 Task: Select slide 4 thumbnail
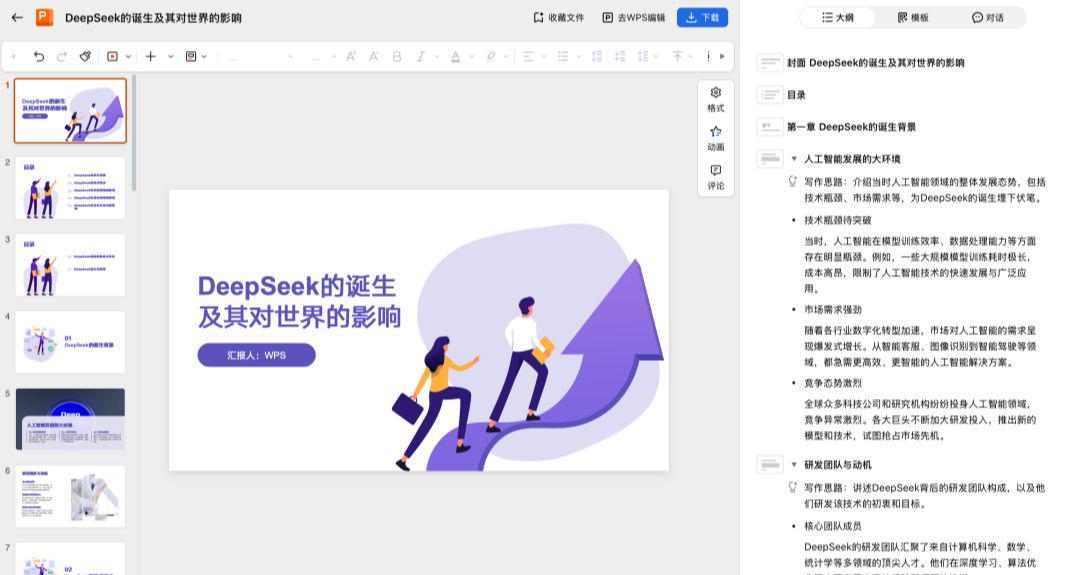tap(70, 342)
